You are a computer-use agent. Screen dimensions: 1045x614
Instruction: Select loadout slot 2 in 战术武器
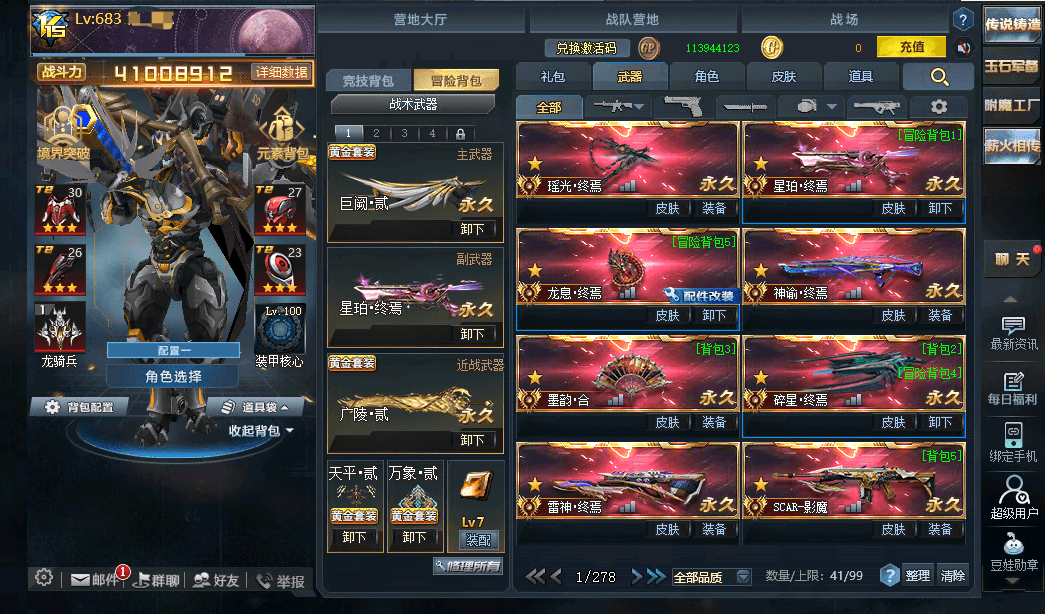coord(377,133)
